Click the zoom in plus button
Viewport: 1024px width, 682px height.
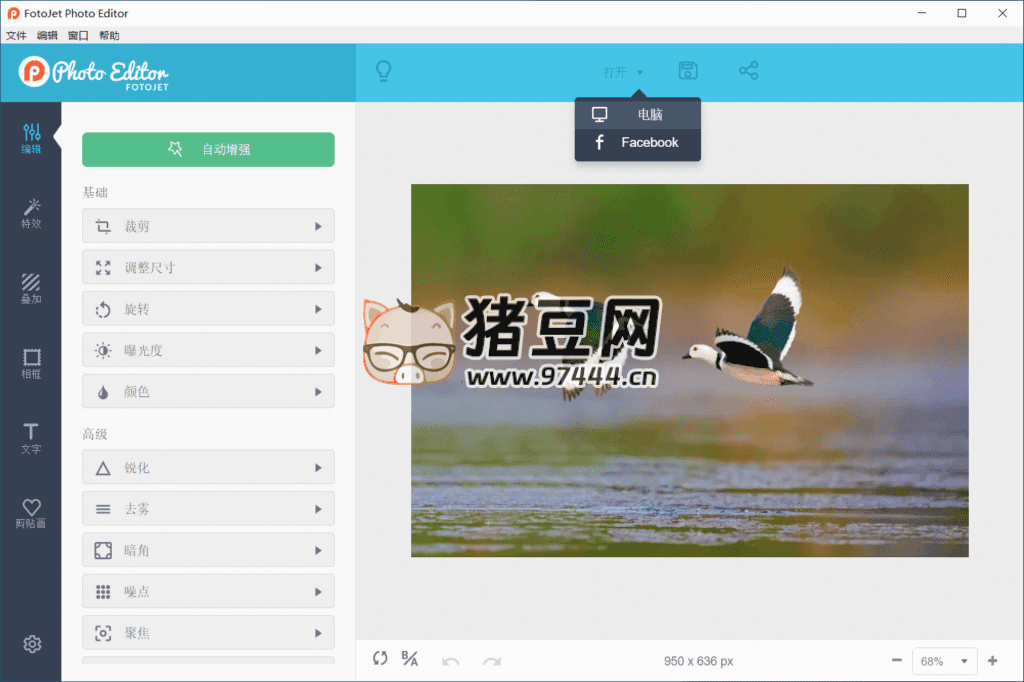click(x=992, y=661)
